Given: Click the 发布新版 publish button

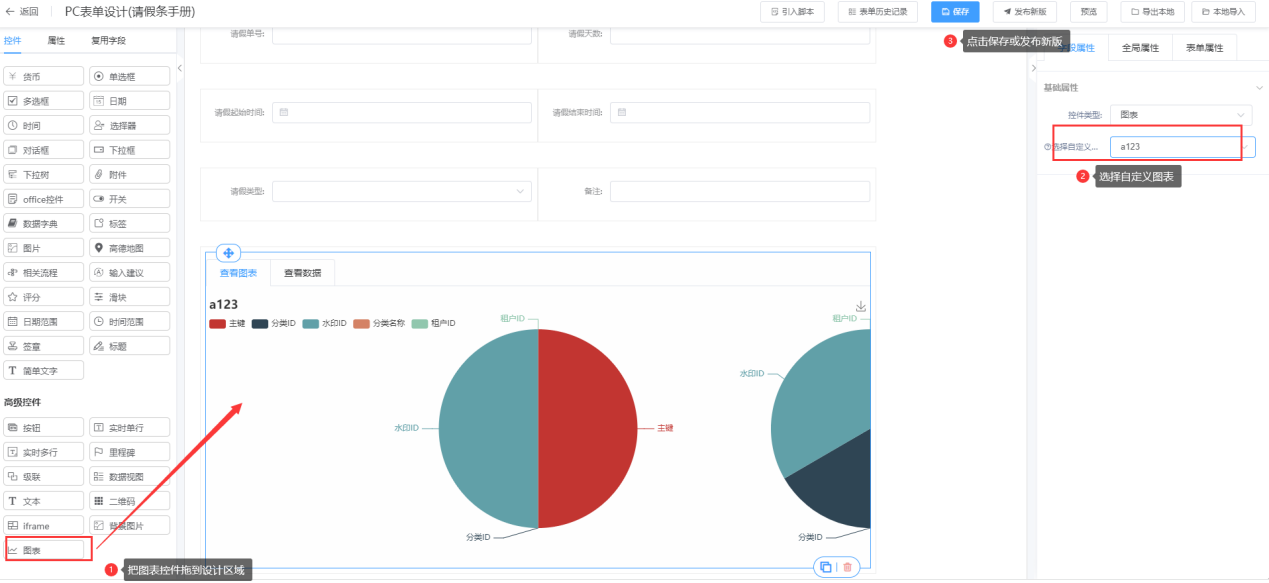Looking at the screenshot, I should click(1027, 12).
